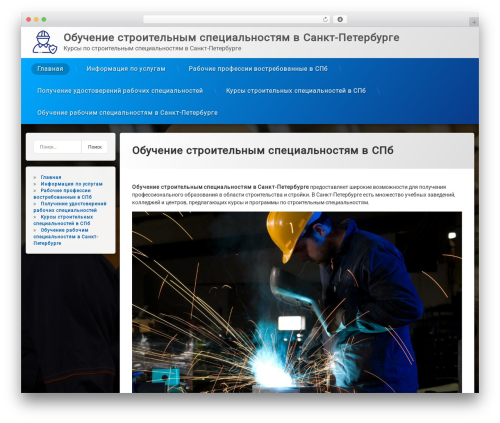The height and width of the screenshot is (423, 500).
Task: Click the red window close dot
Action: point(29,19)
